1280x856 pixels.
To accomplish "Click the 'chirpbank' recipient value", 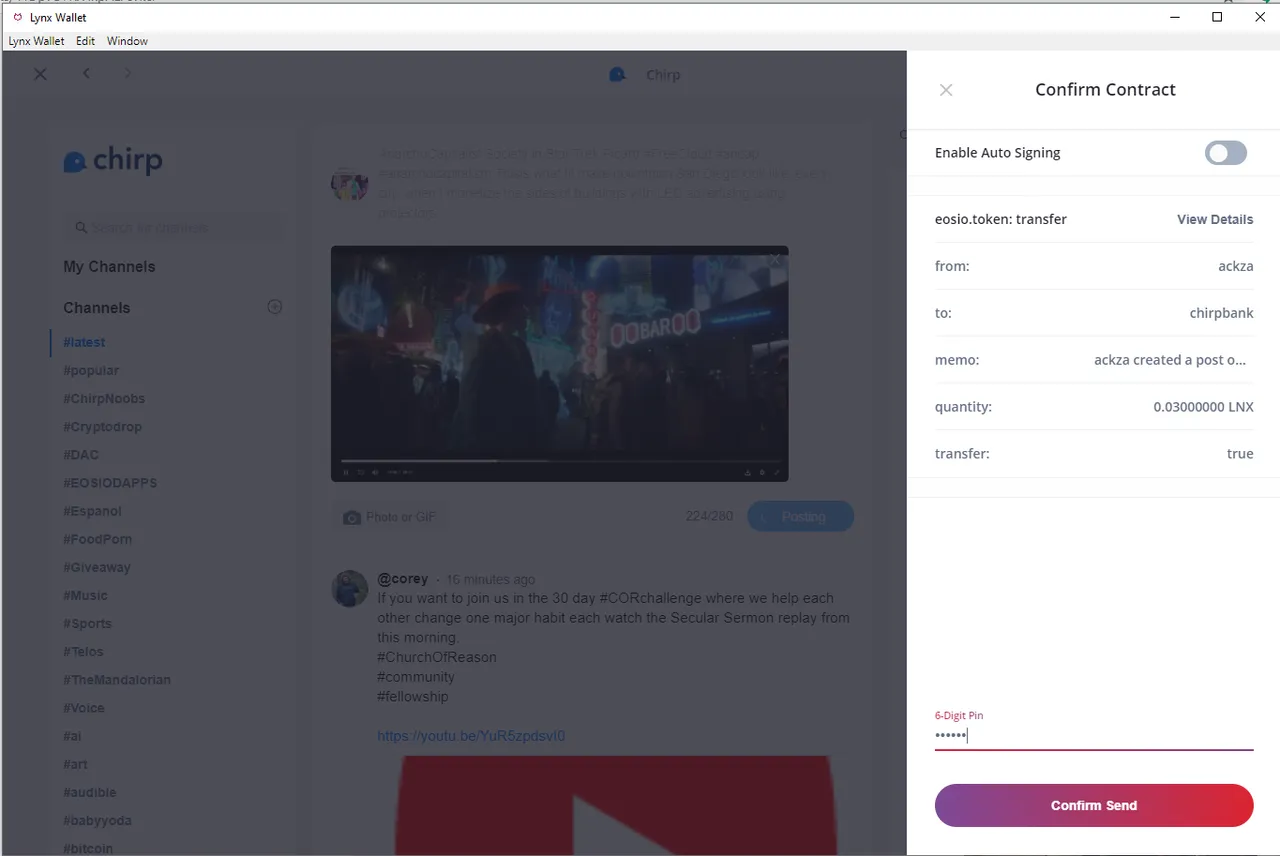I will [x=1221, y=313].
